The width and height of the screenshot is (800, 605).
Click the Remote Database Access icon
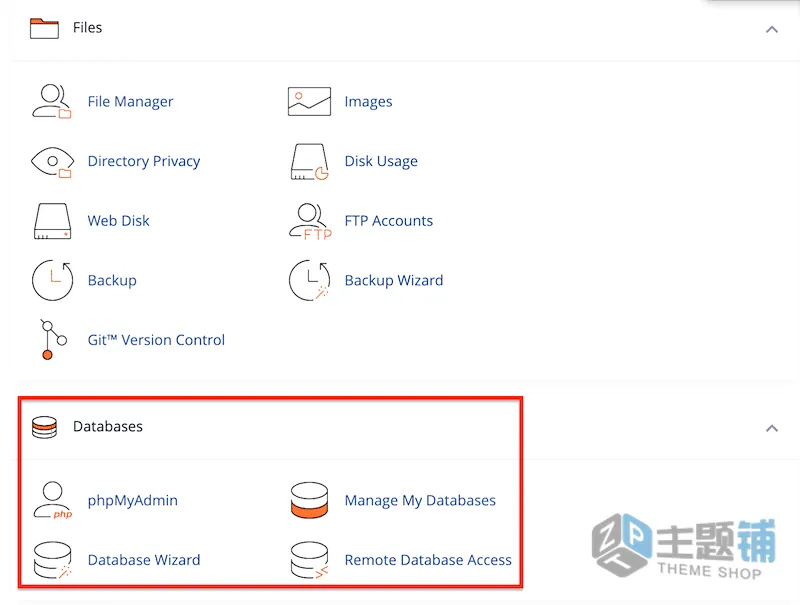310,560
